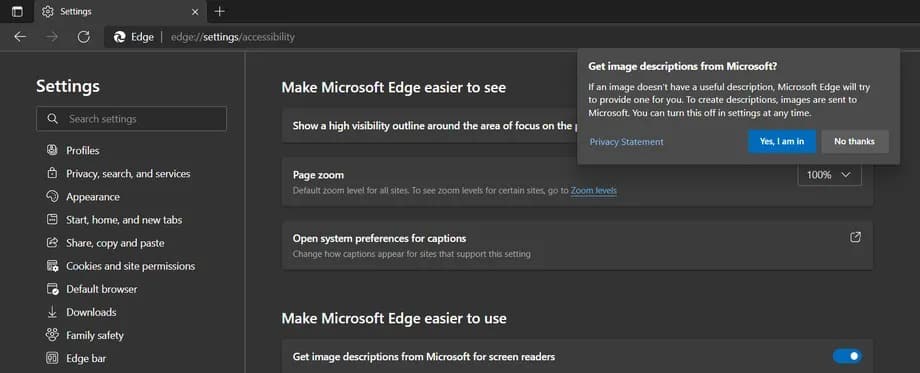920x373 pixels.
Task: Click the Edge bar sidebar icon
Action: pyautogui.click(x=52, y=358)
